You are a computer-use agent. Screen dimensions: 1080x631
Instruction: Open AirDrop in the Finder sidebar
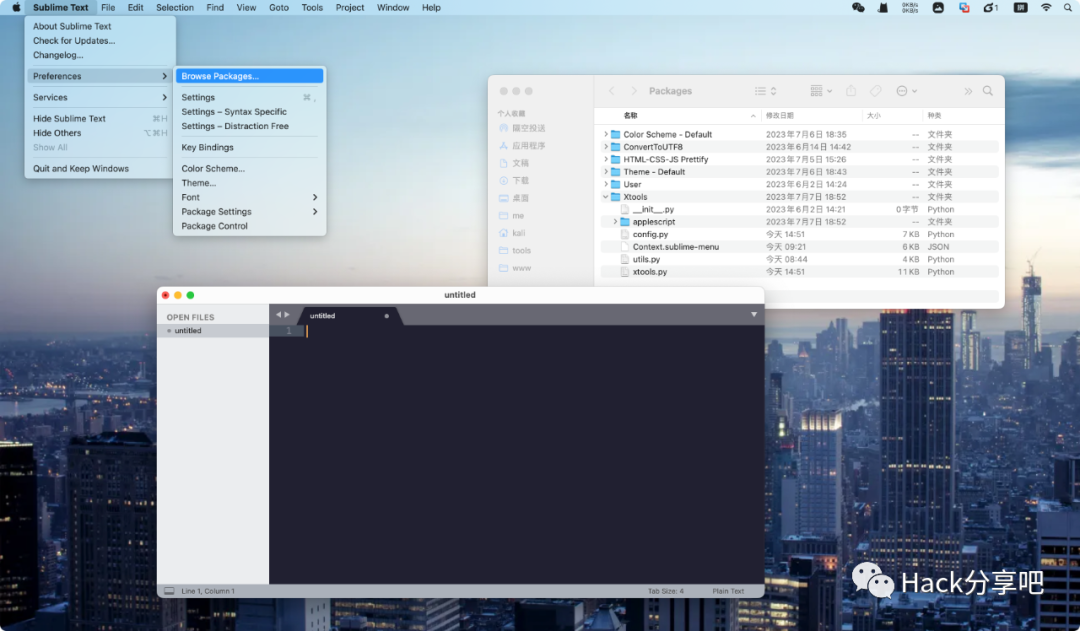coord(522,128)
